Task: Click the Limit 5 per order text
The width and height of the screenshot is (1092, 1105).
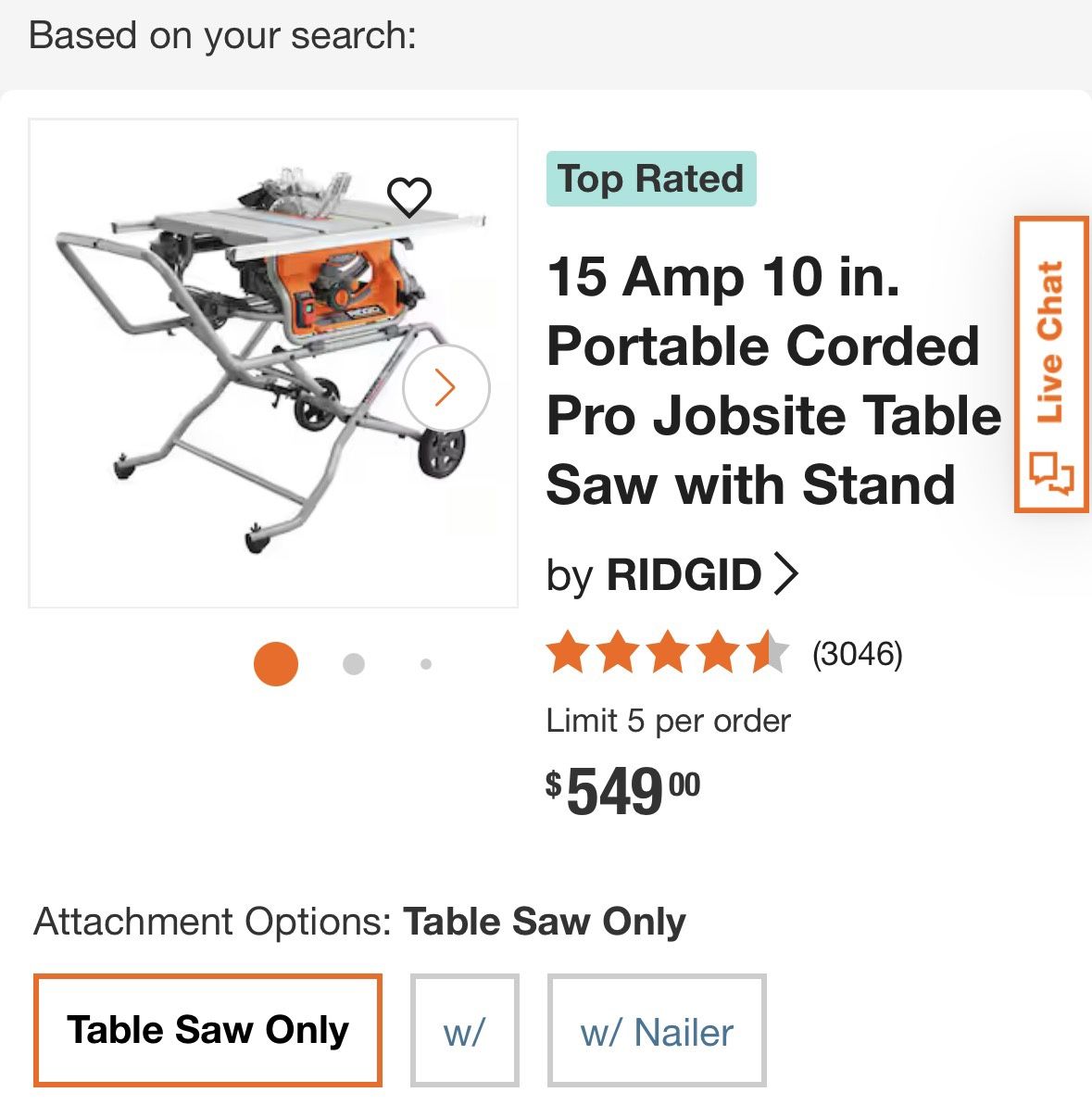Action: tap(668, 721)
